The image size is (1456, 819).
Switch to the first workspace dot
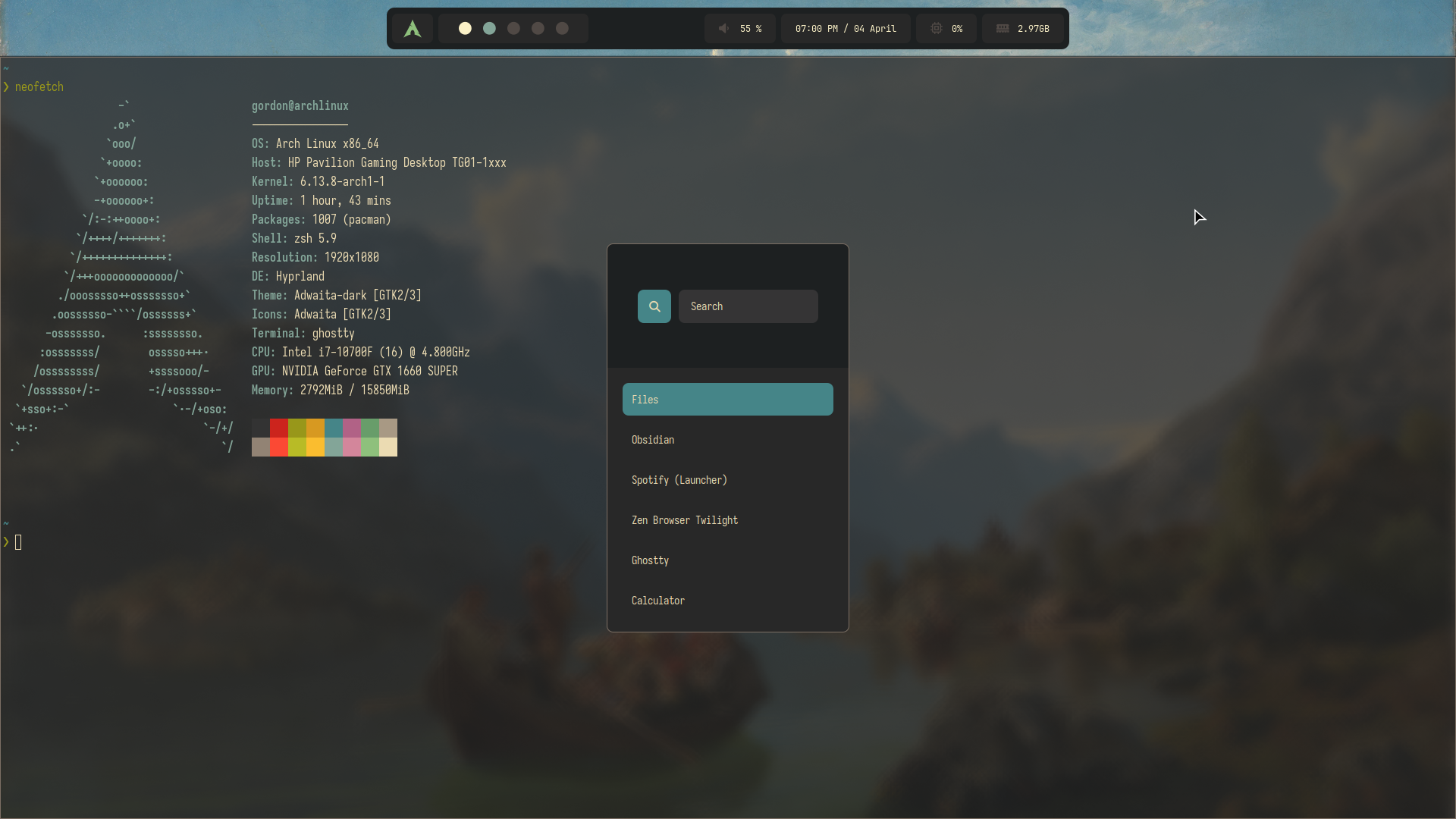(x=465, y=28)
